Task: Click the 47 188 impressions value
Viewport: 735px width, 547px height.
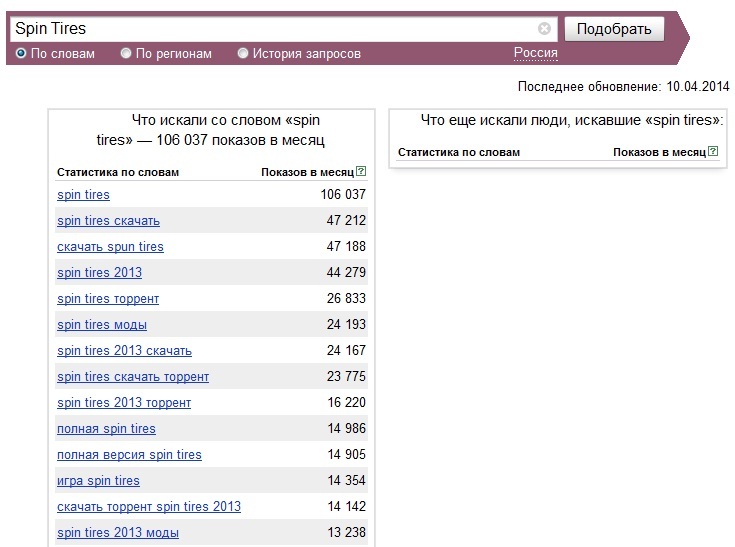Action: click(x=346, y=246)
